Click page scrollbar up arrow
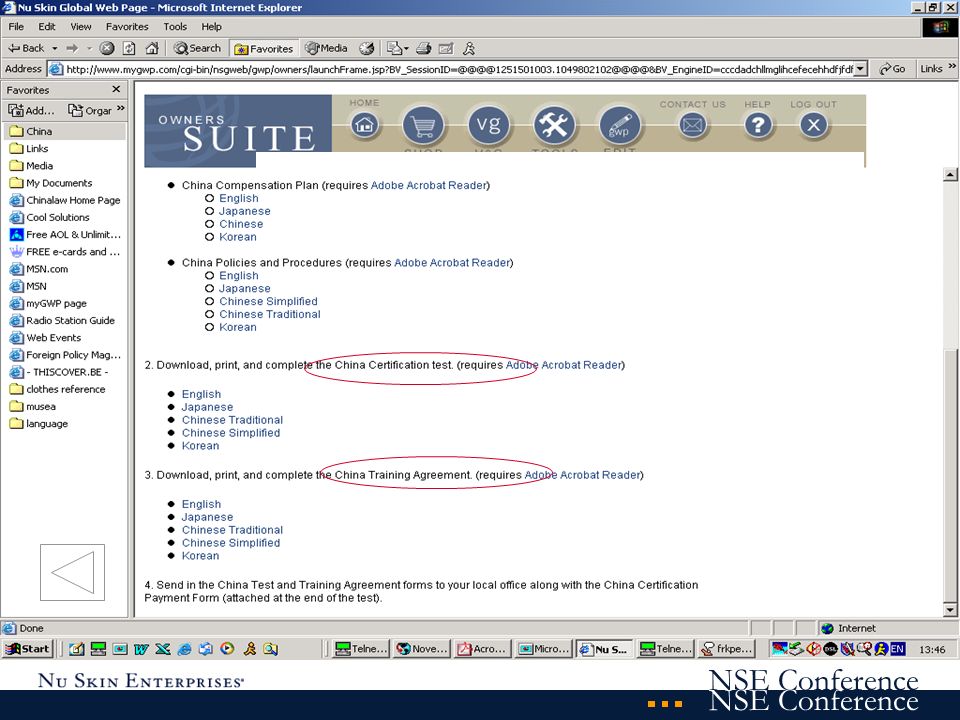The height and width of the screenshot is (720, 960). 950,174
